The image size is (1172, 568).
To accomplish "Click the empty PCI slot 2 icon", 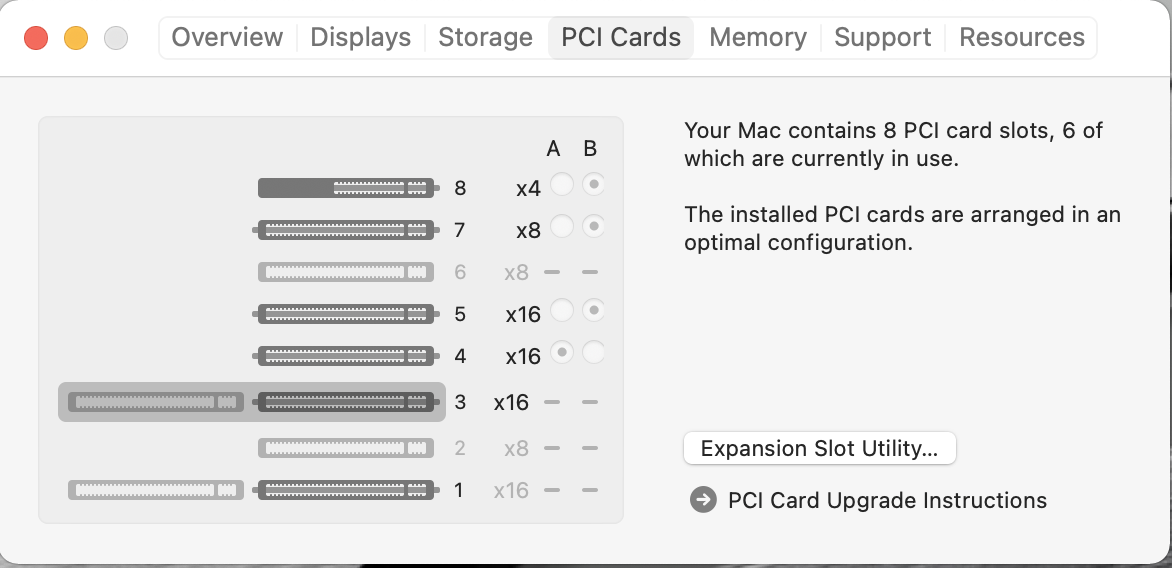I will click(x=346, y=448).
